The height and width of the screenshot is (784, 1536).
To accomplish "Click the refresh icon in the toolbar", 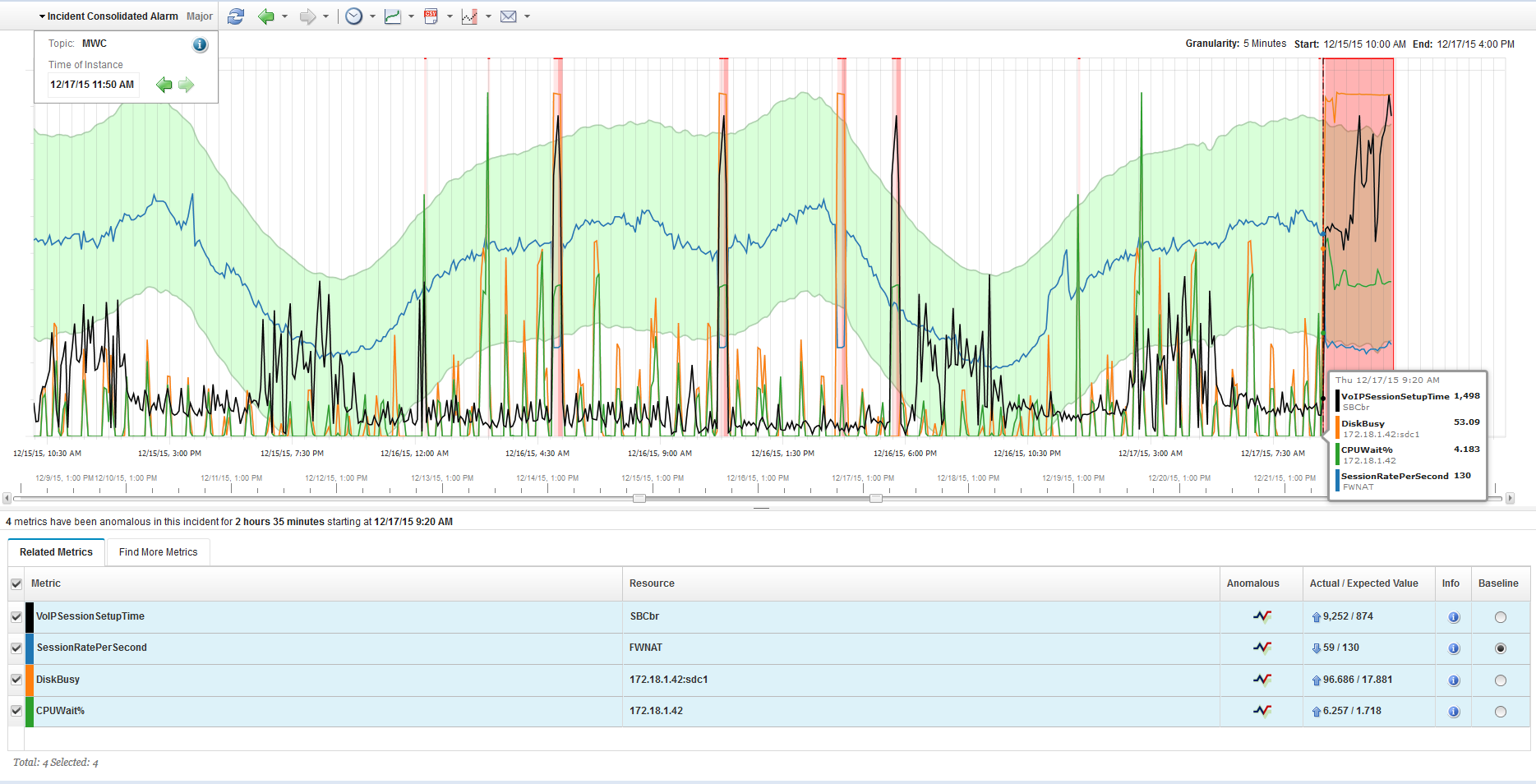I will (236, 16).
